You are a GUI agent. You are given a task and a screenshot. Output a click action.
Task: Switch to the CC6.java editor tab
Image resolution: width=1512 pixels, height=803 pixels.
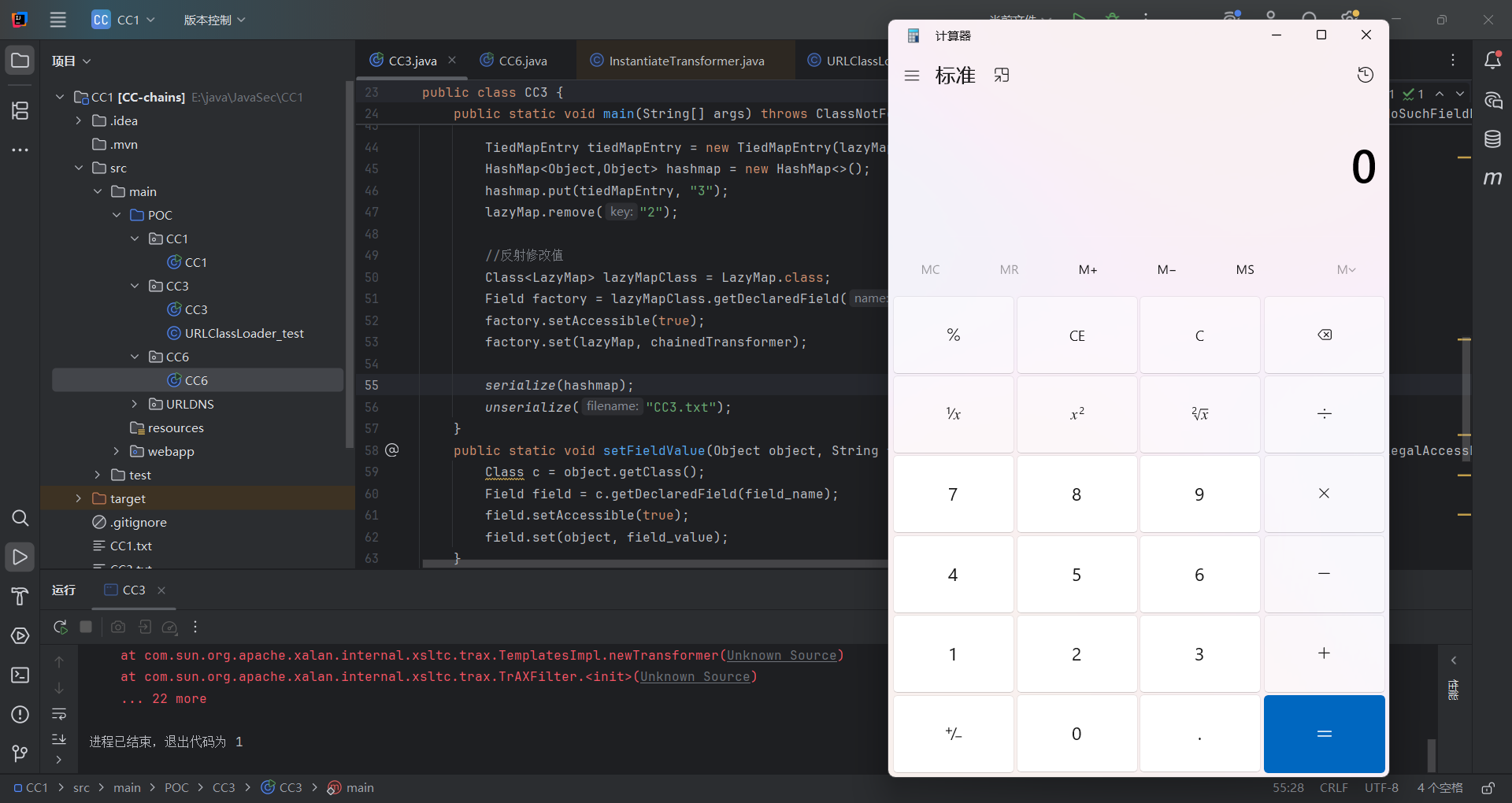(522, 61)
